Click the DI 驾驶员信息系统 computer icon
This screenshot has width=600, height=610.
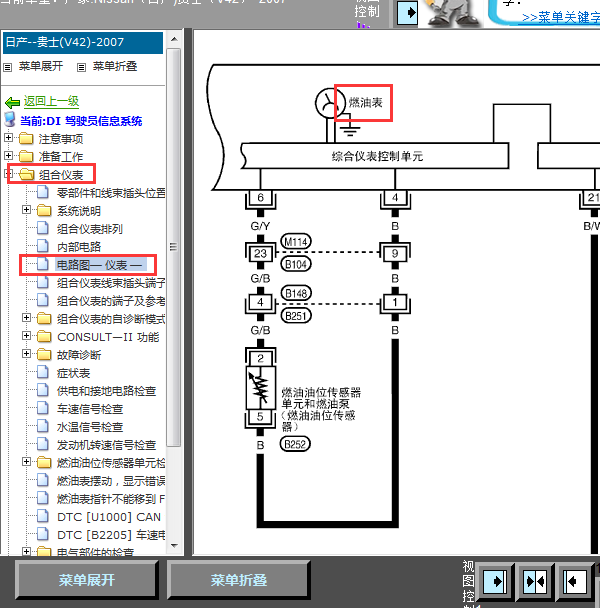(11, 121)
